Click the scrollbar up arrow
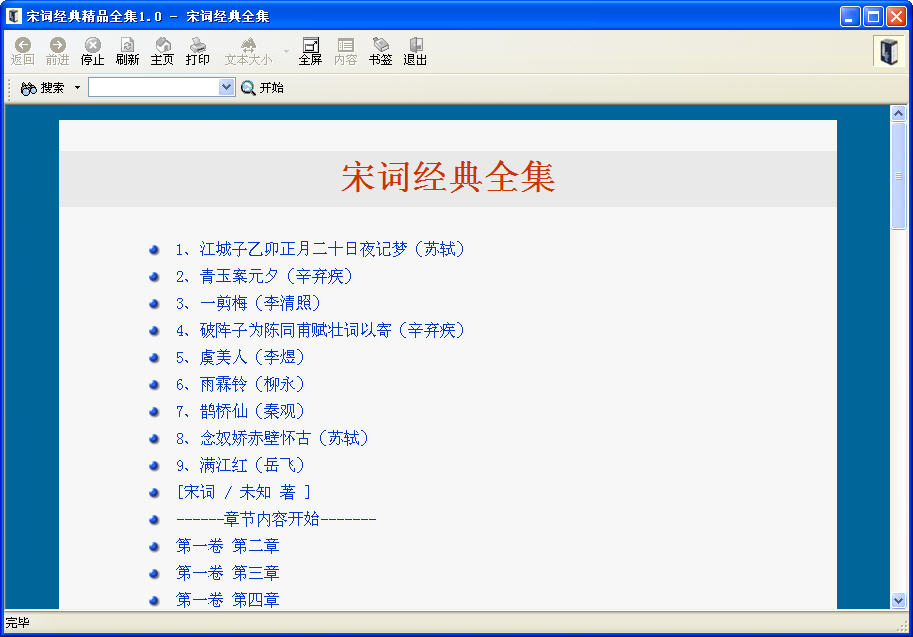The height and width of the screenshot is (637, 913). tap(898, 114)
